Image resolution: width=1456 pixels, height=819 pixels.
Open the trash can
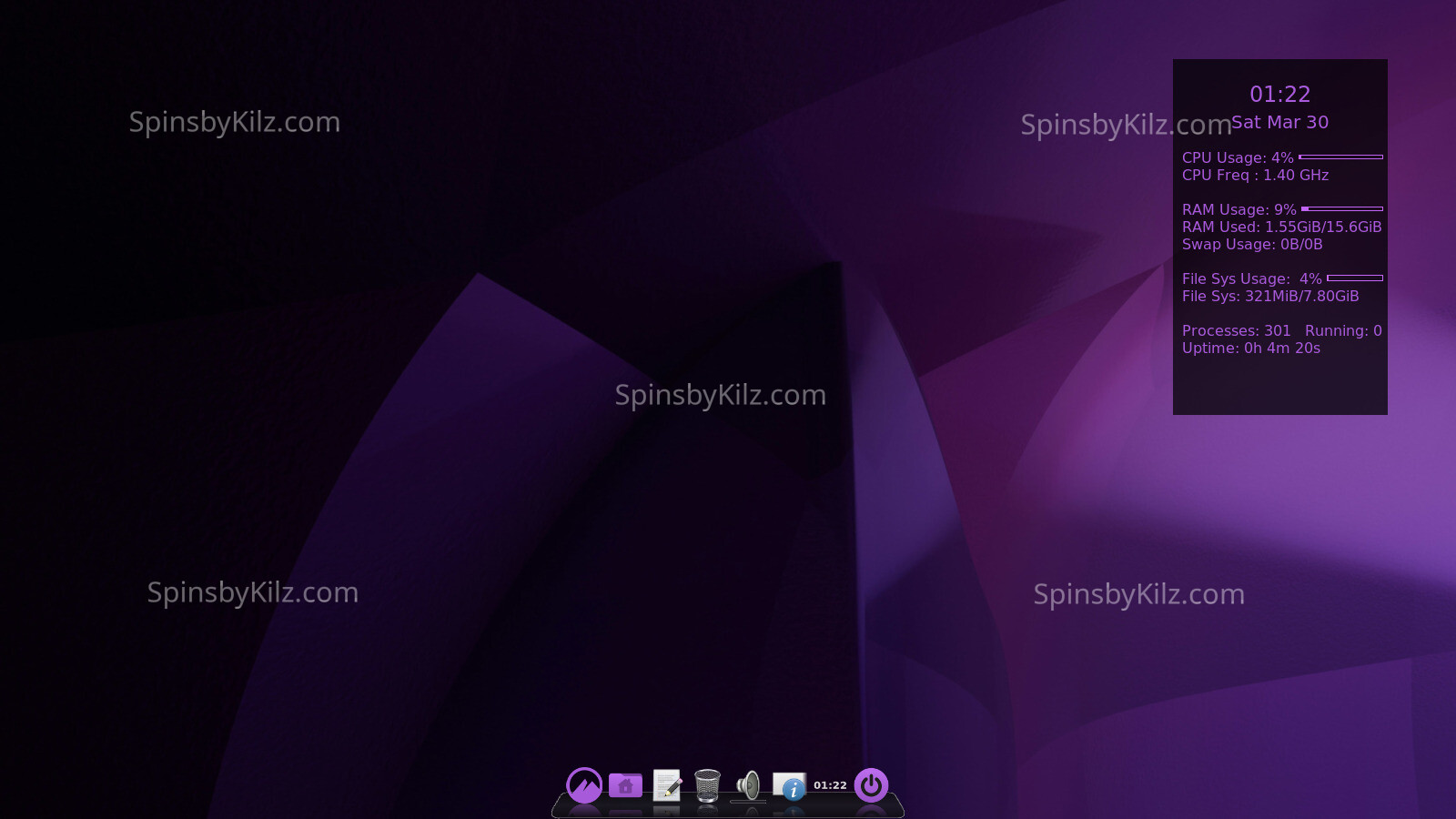point(707,784)
